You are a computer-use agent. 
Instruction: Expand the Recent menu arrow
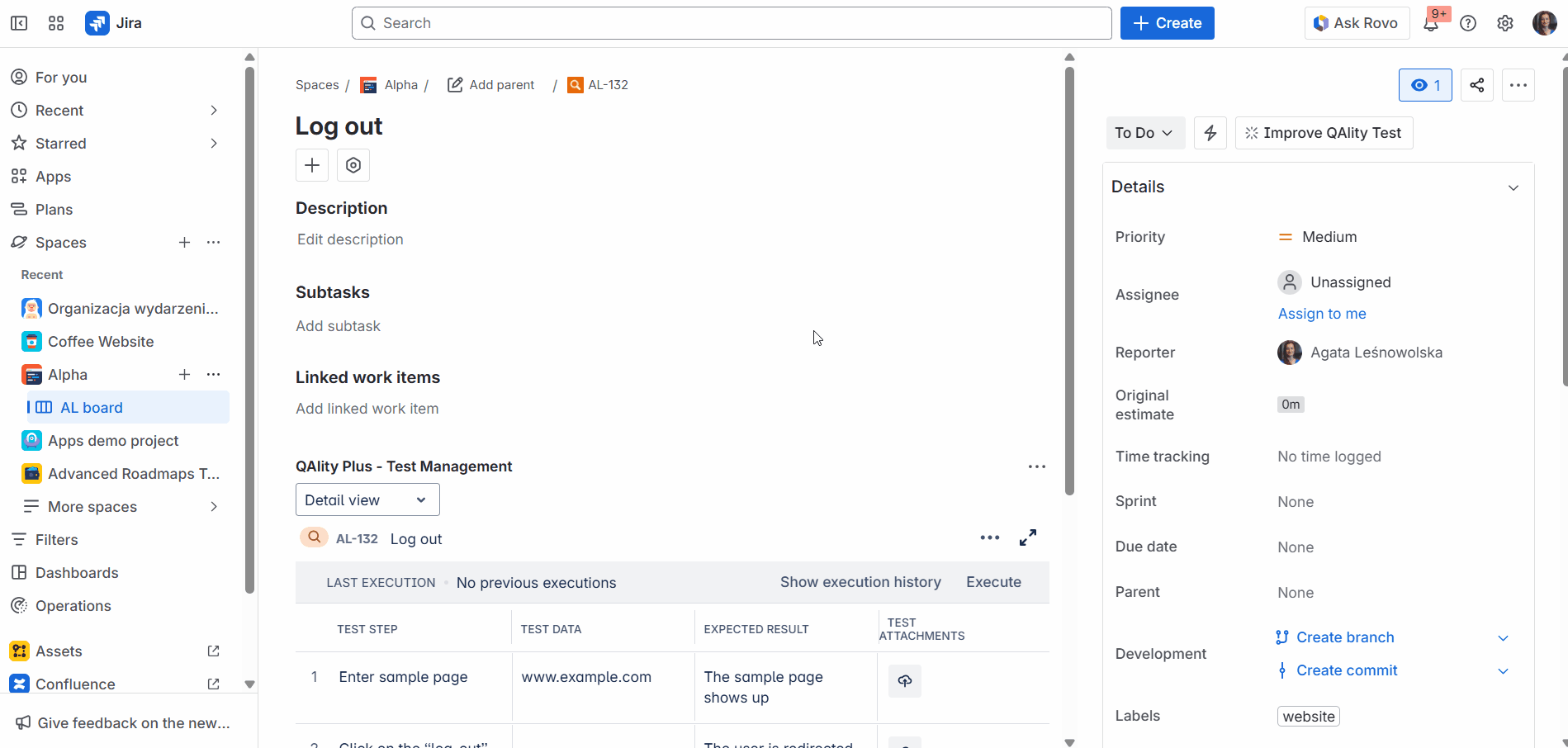point(214,111)
